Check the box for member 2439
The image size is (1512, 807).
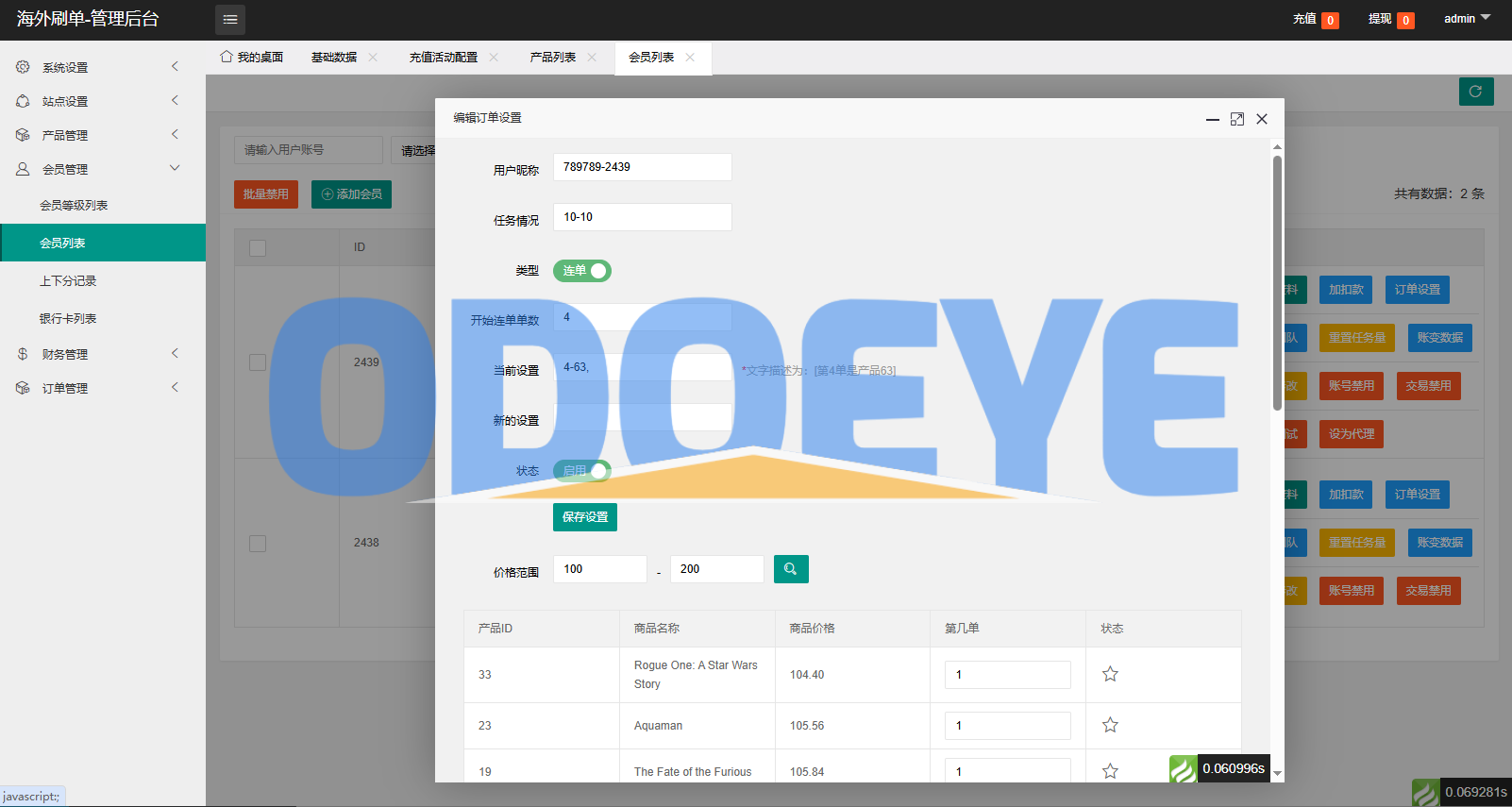(258, 362)
